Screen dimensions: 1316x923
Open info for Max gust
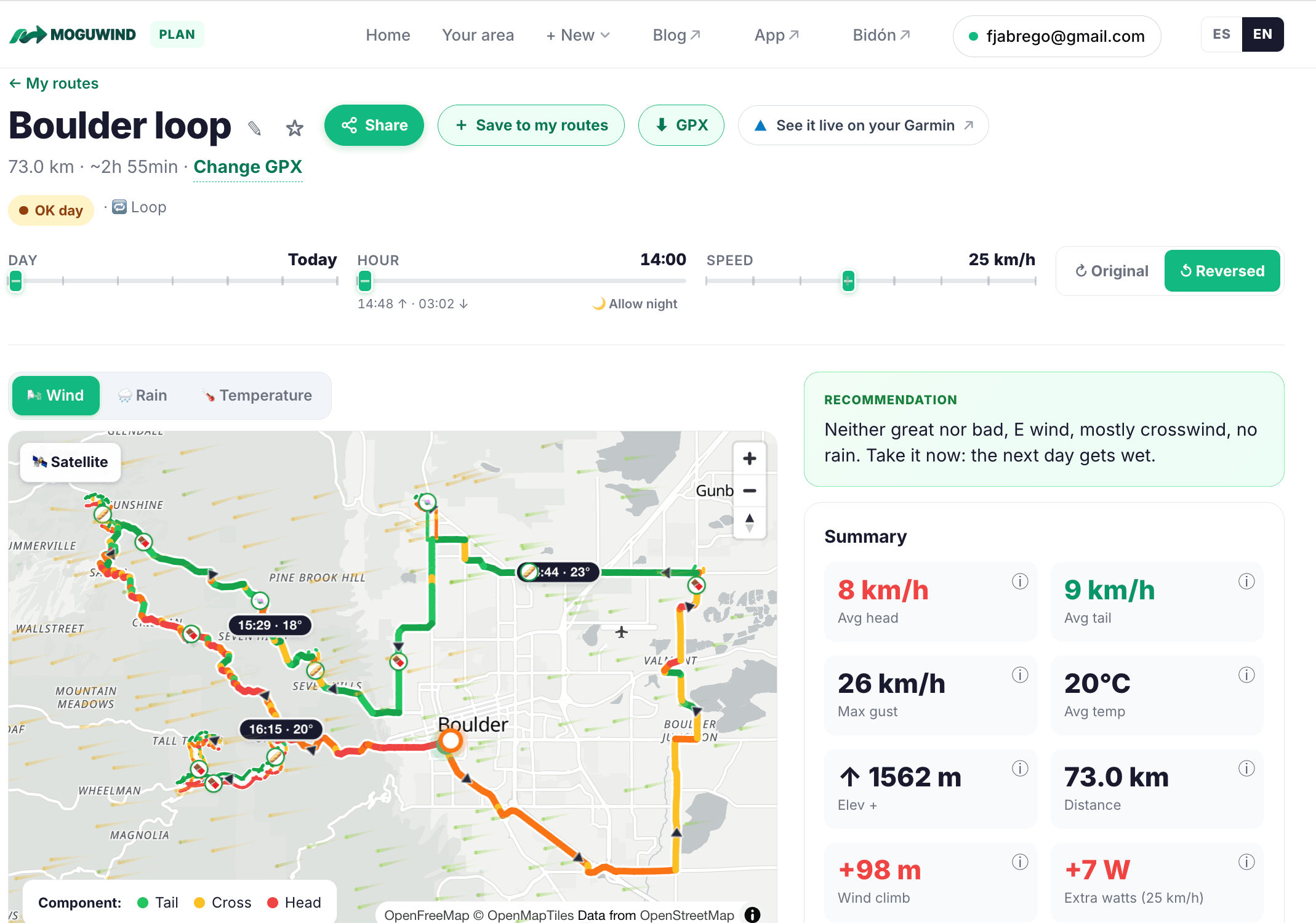(1020, 675)
